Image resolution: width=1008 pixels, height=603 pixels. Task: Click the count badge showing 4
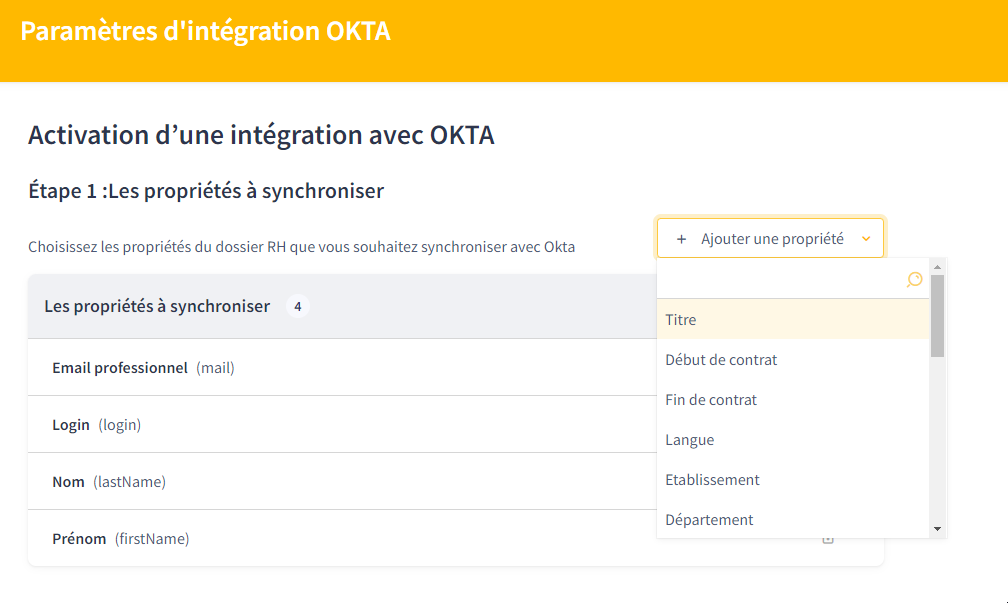coord(298,307)
